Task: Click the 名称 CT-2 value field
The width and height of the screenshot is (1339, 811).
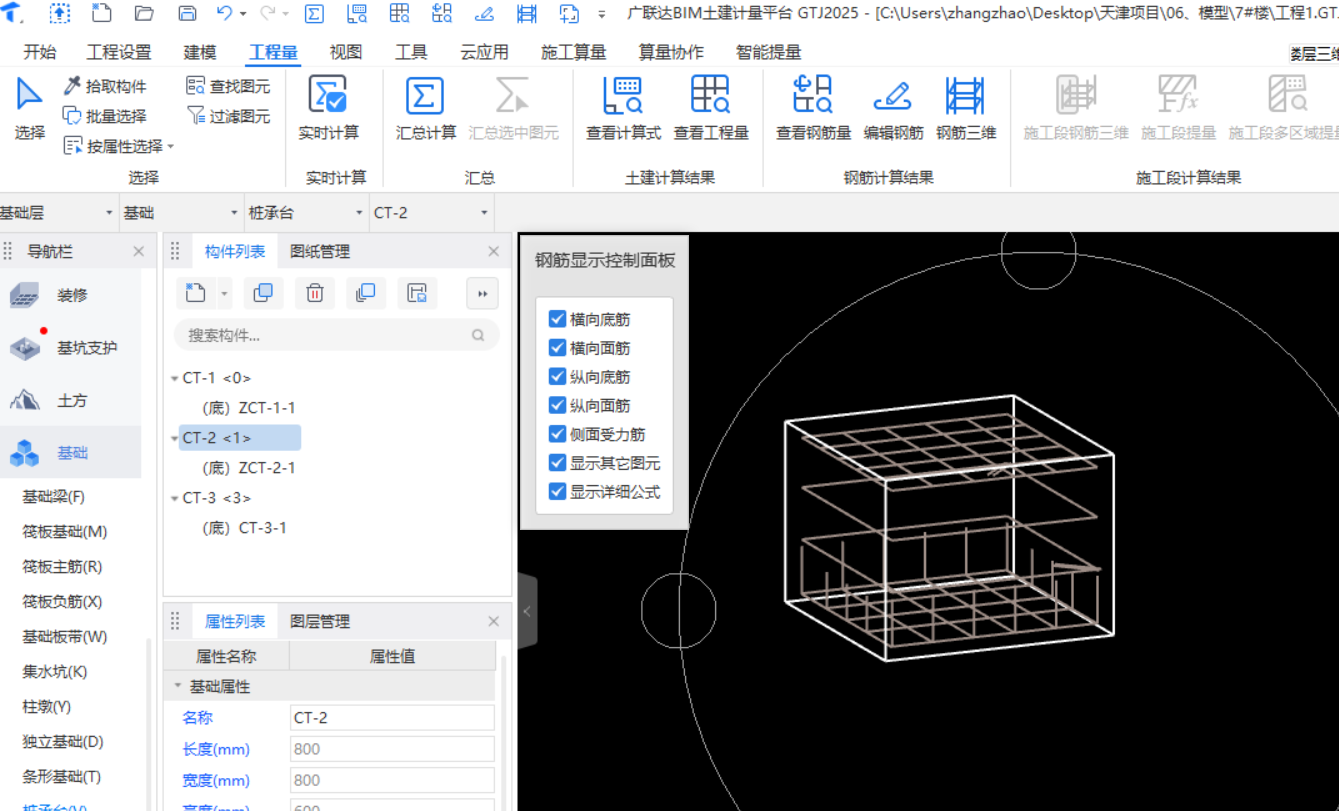Action: pos(392,718)
